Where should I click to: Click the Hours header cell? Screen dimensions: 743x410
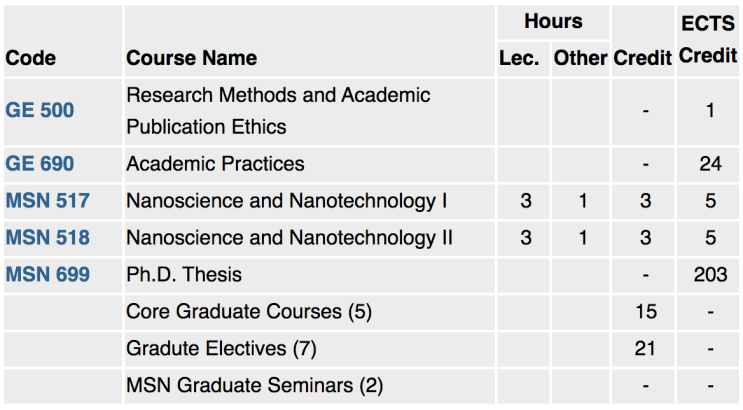point(553,22)
